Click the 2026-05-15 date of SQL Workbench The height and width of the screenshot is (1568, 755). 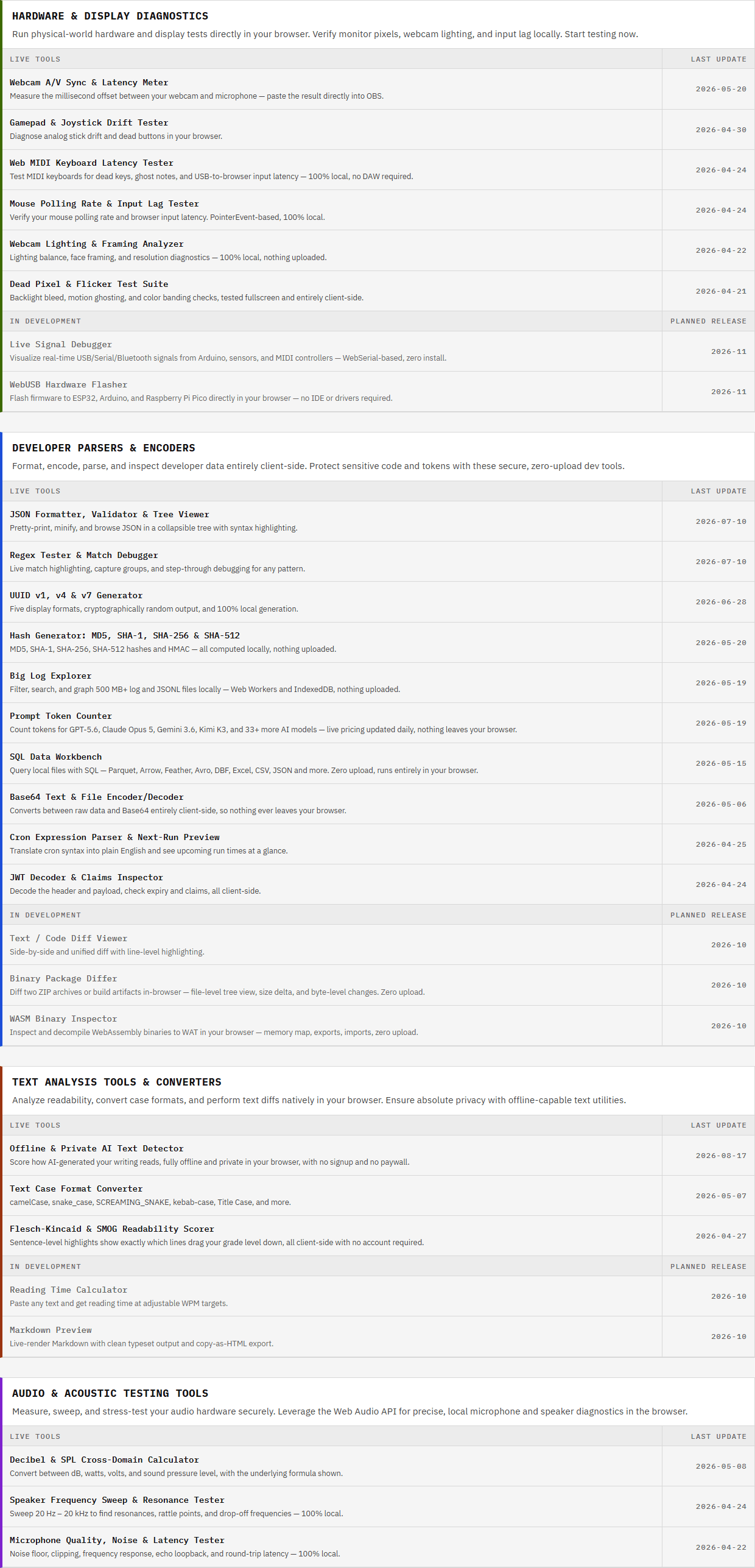721,763
